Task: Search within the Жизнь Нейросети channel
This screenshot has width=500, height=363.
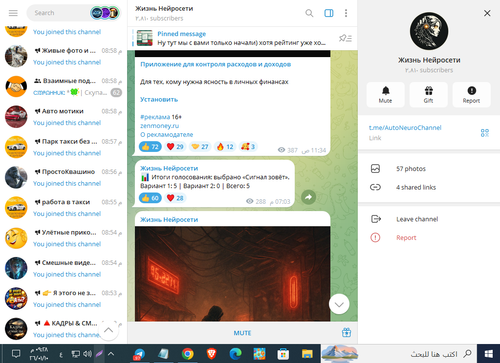Action: click(309, 13)
